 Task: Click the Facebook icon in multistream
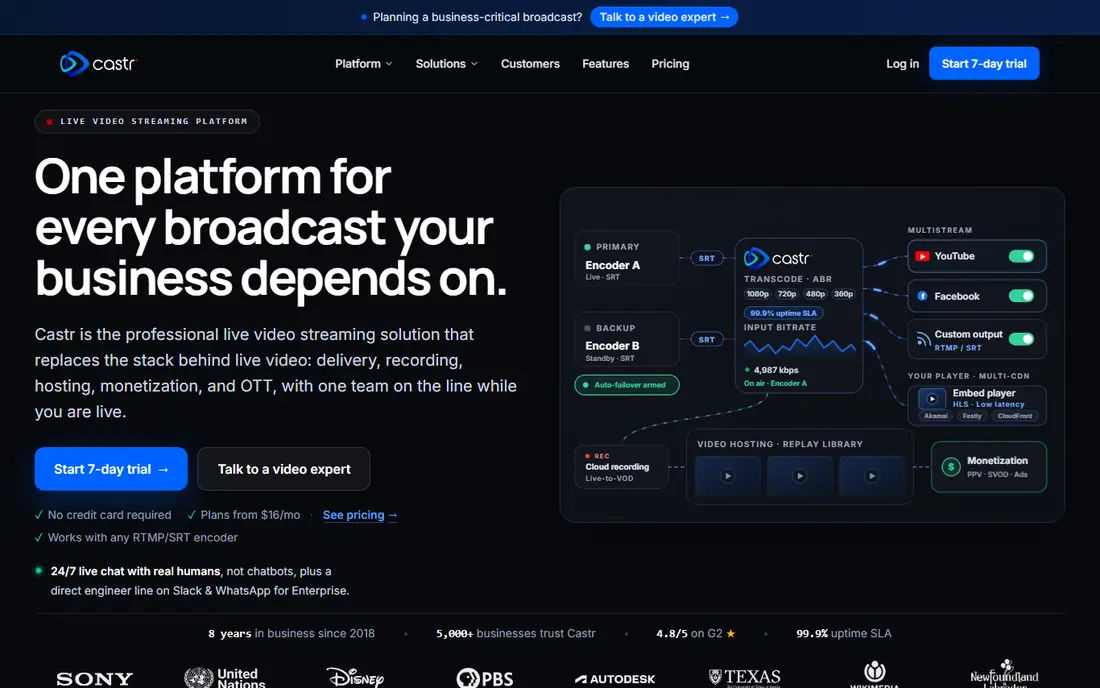click(923, 296)
